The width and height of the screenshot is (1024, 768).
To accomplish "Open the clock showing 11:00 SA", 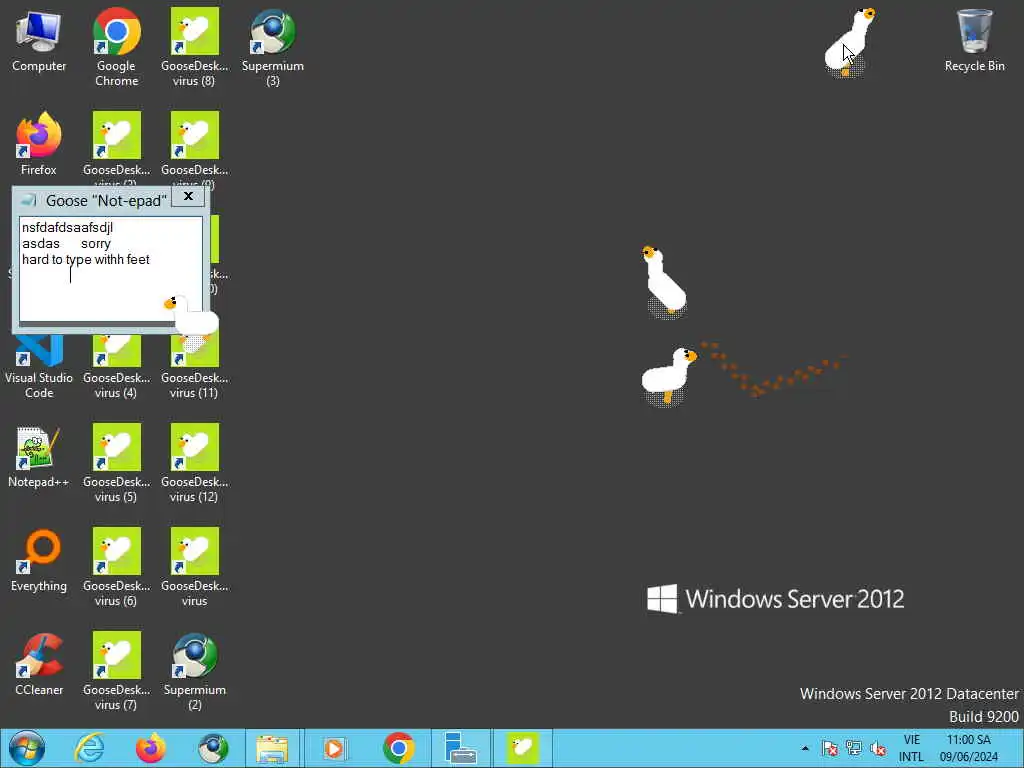I will tap(969, 748).
